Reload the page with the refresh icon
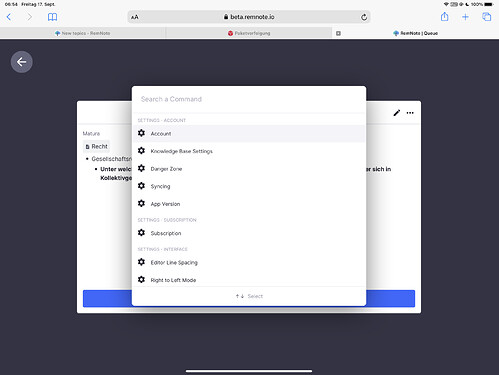 click(x=364, y=17)
